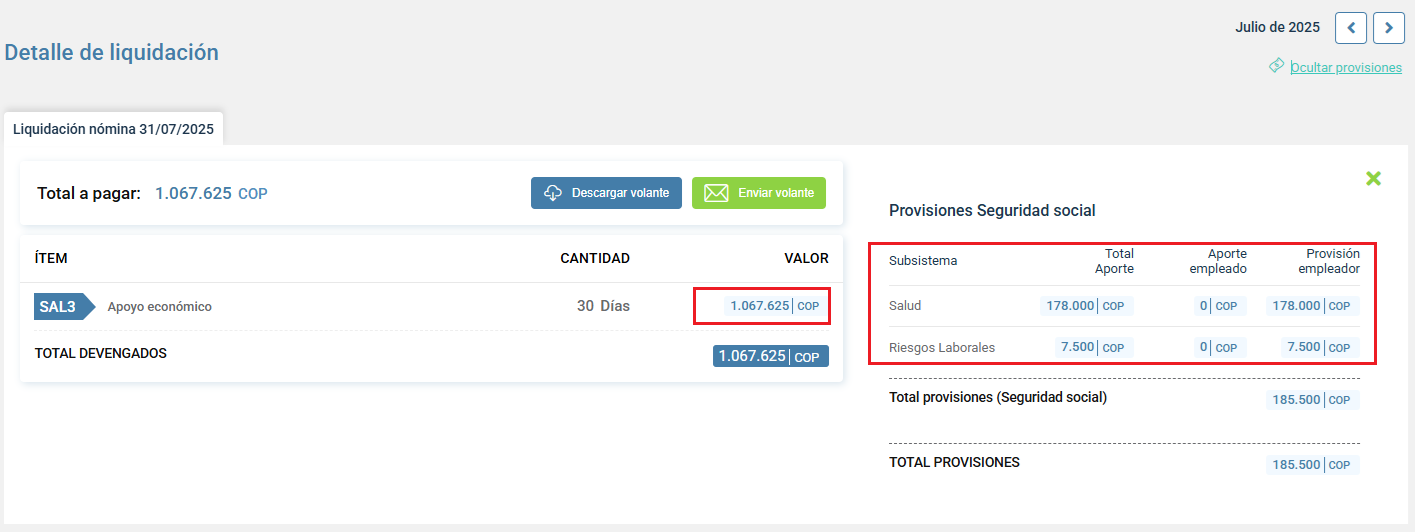Go to next month with right chevron
The height and width of the screenshot is (532, 1415).
[1389, 28]
